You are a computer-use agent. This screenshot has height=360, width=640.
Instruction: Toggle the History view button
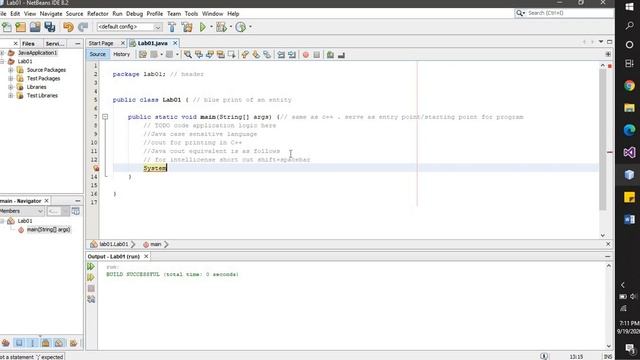point(121,54)
